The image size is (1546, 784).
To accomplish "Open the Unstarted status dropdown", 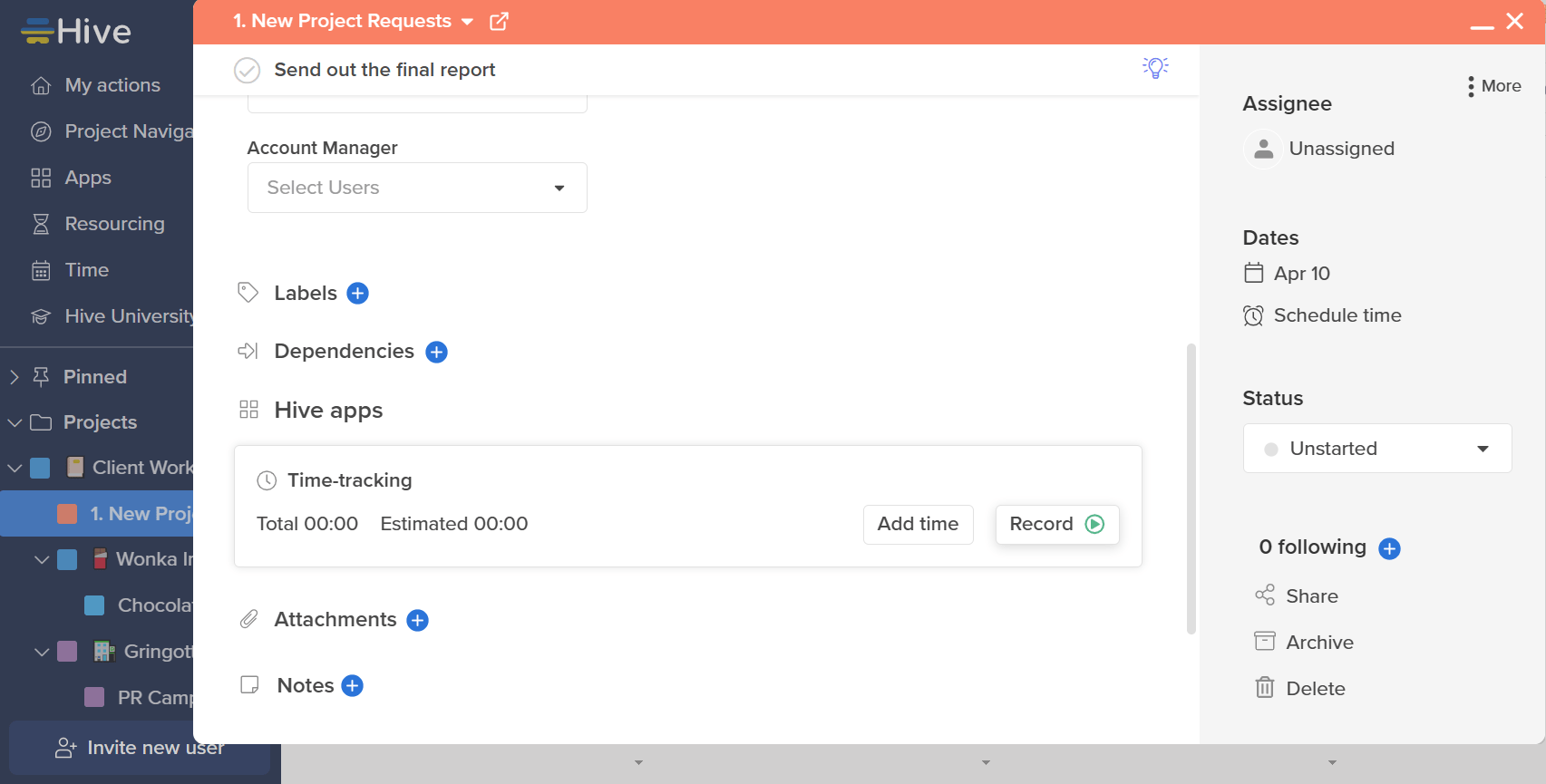I will pos(1377,449).
